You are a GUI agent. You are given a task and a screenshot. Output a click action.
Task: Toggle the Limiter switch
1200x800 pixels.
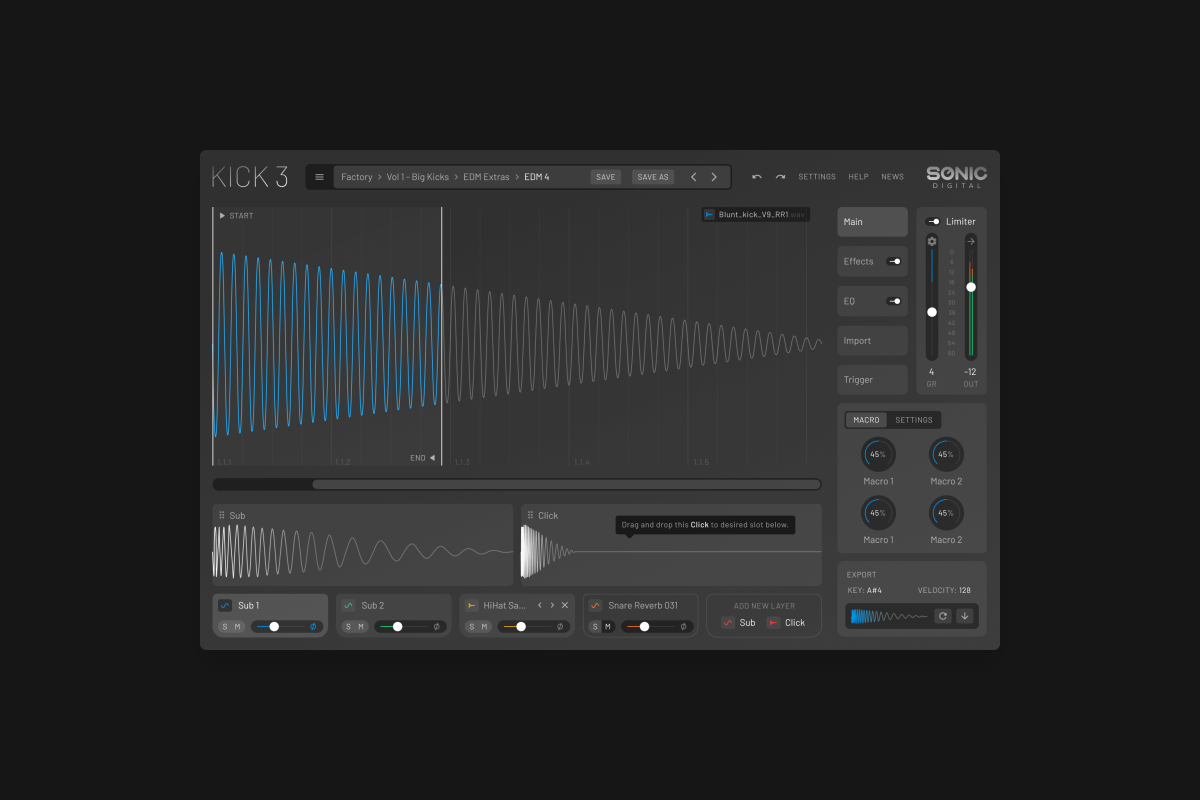[x=932, y=222]
